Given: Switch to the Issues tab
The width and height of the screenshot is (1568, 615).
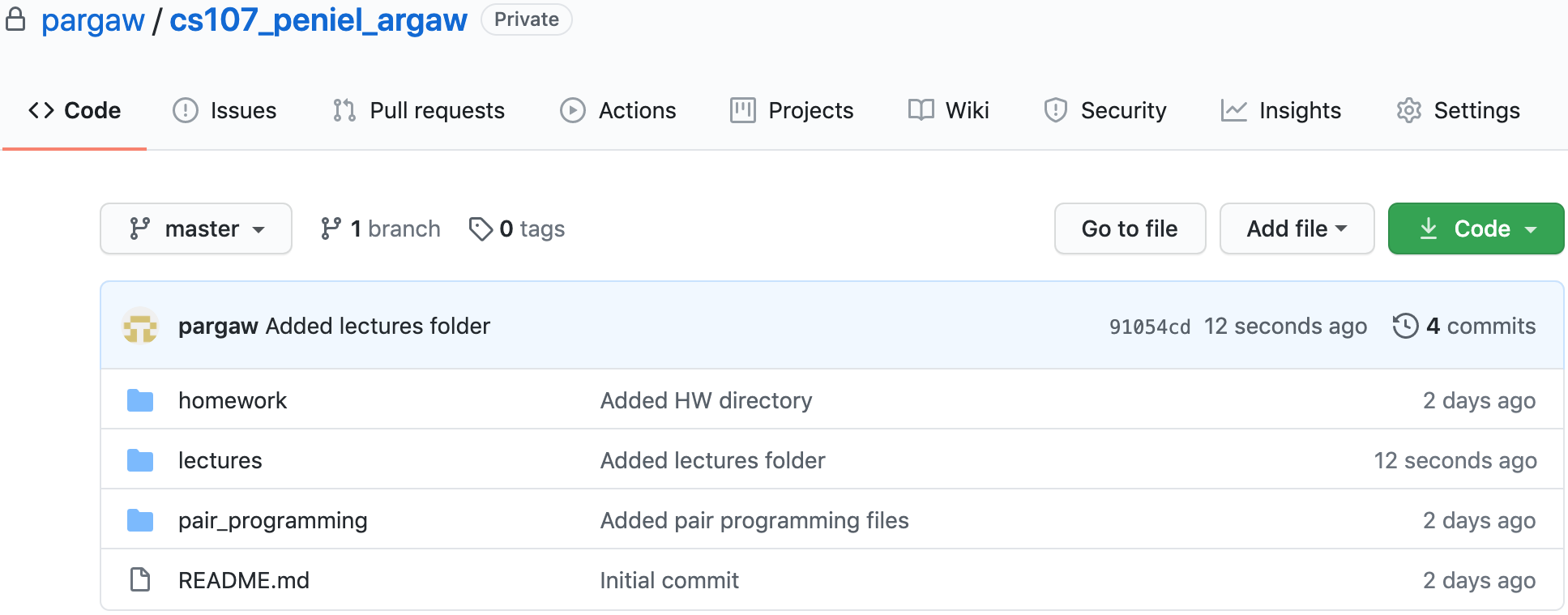Looking at the screenshot, I should [x=224, y=110].
